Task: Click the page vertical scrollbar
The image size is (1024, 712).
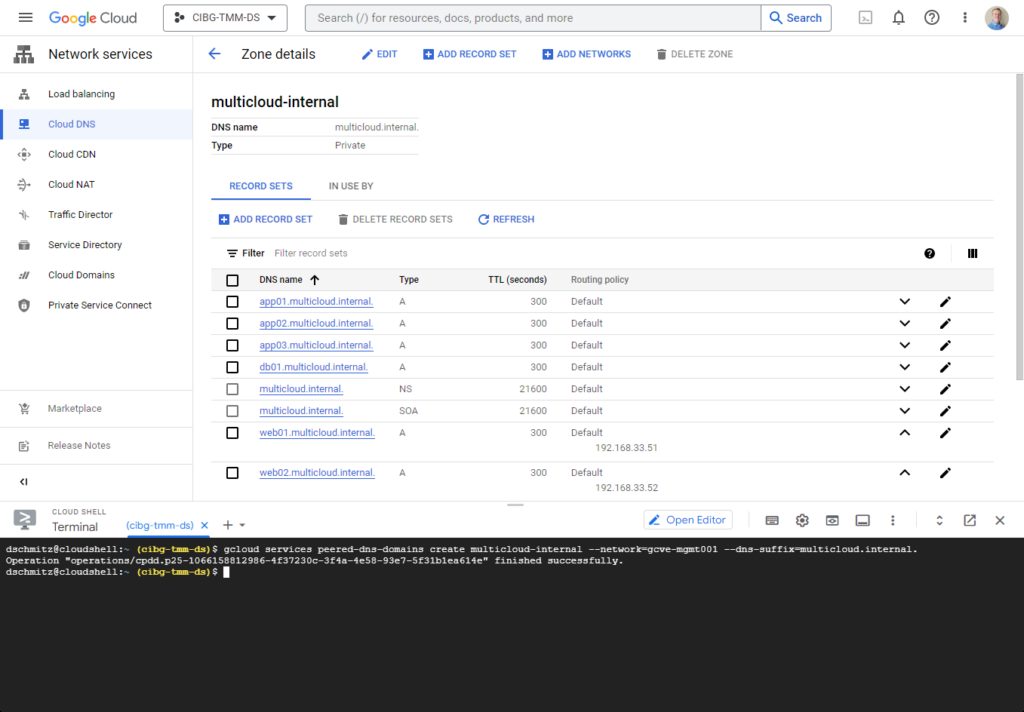Action: 1019,226
